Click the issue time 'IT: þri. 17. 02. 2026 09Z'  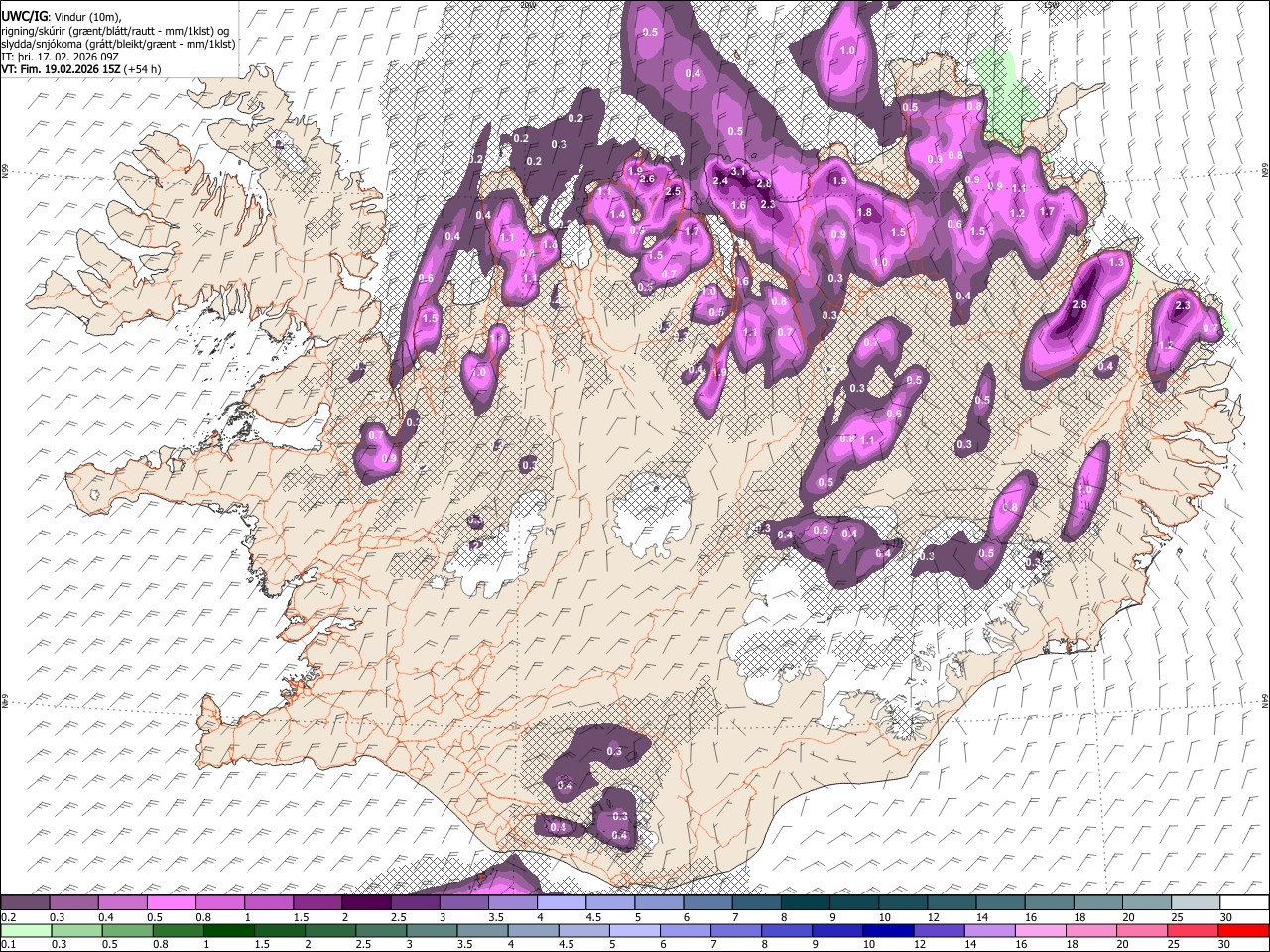(59, 57)
